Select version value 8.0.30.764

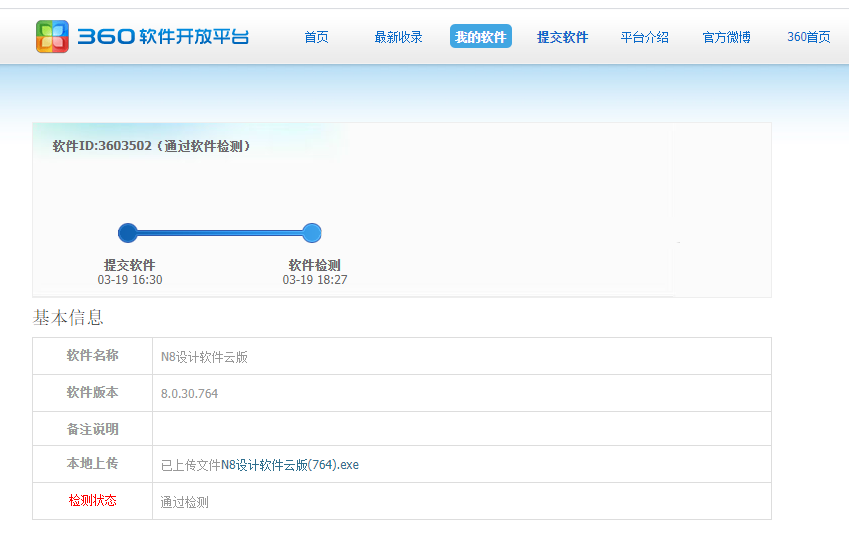click(190, 394)
